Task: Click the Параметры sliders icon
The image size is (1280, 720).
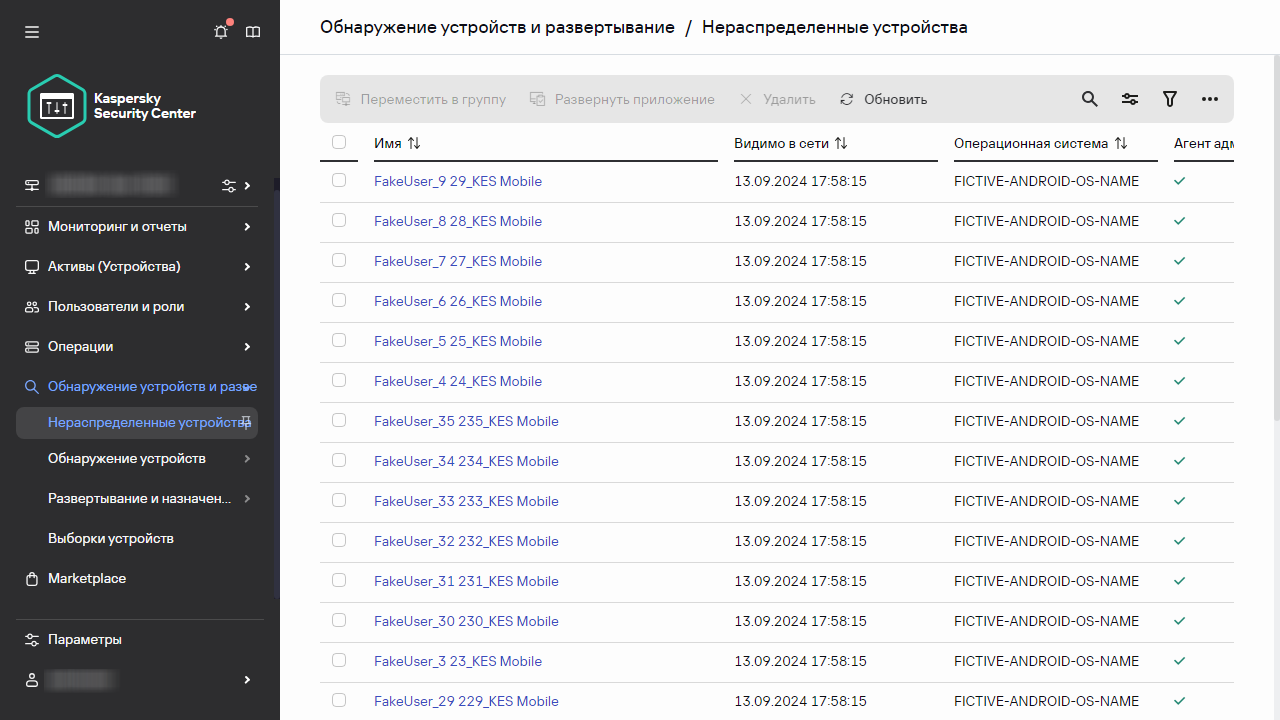Action: click(32, 640)
